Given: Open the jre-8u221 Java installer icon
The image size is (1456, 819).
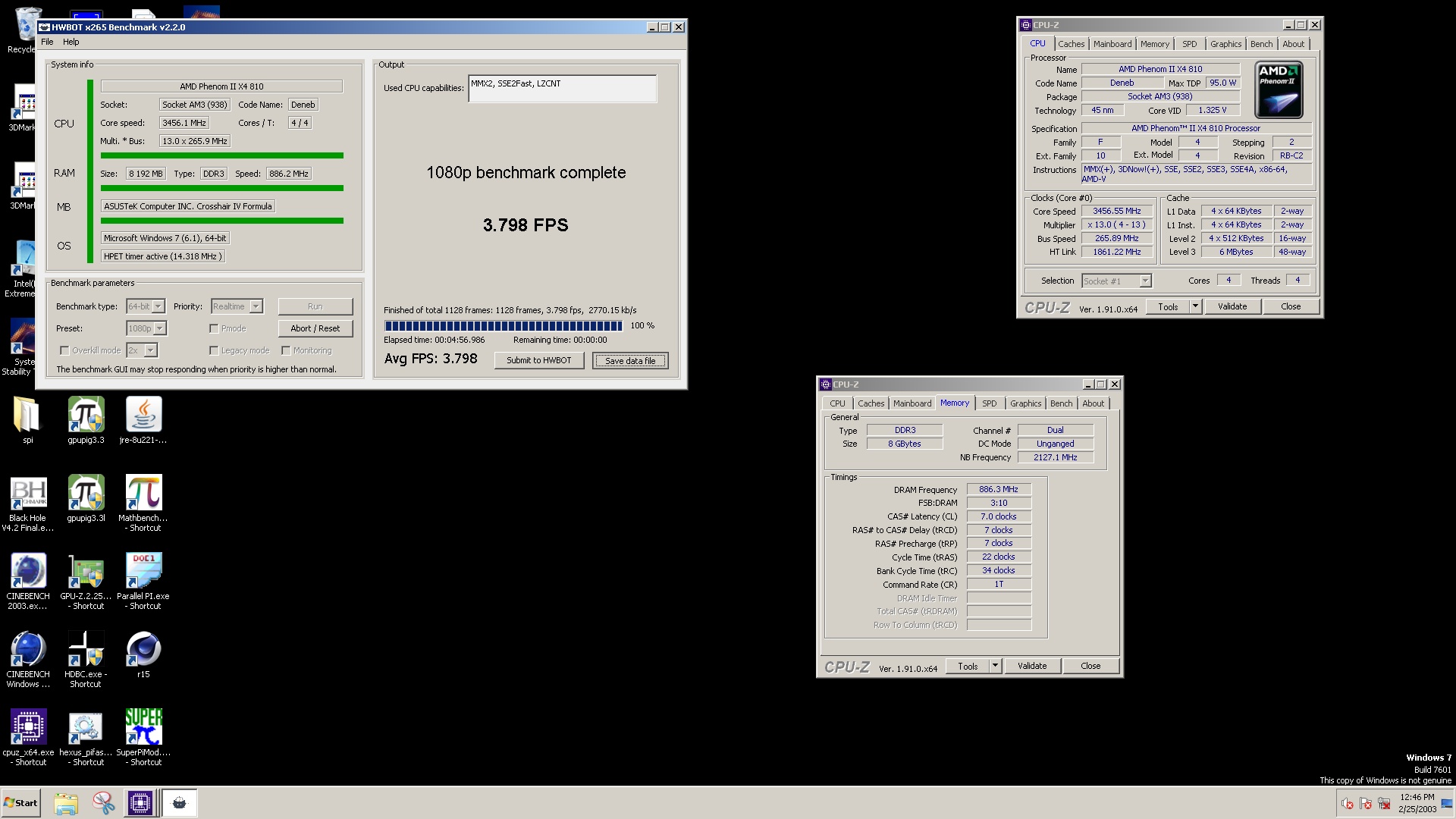Looking at the screenshot, I should [143, 421].
